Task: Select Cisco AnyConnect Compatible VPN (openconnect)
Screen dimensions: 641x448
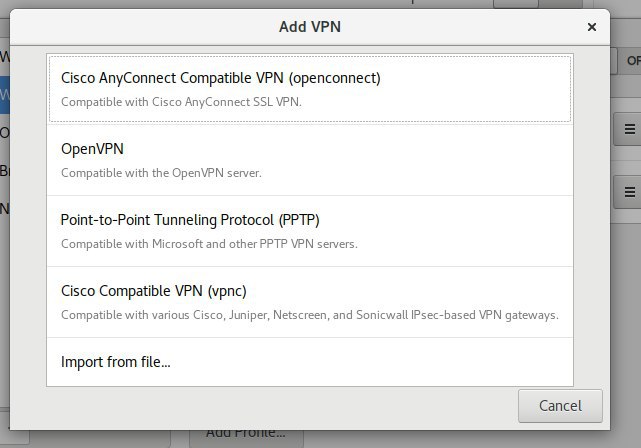Action: click(310, 89)
